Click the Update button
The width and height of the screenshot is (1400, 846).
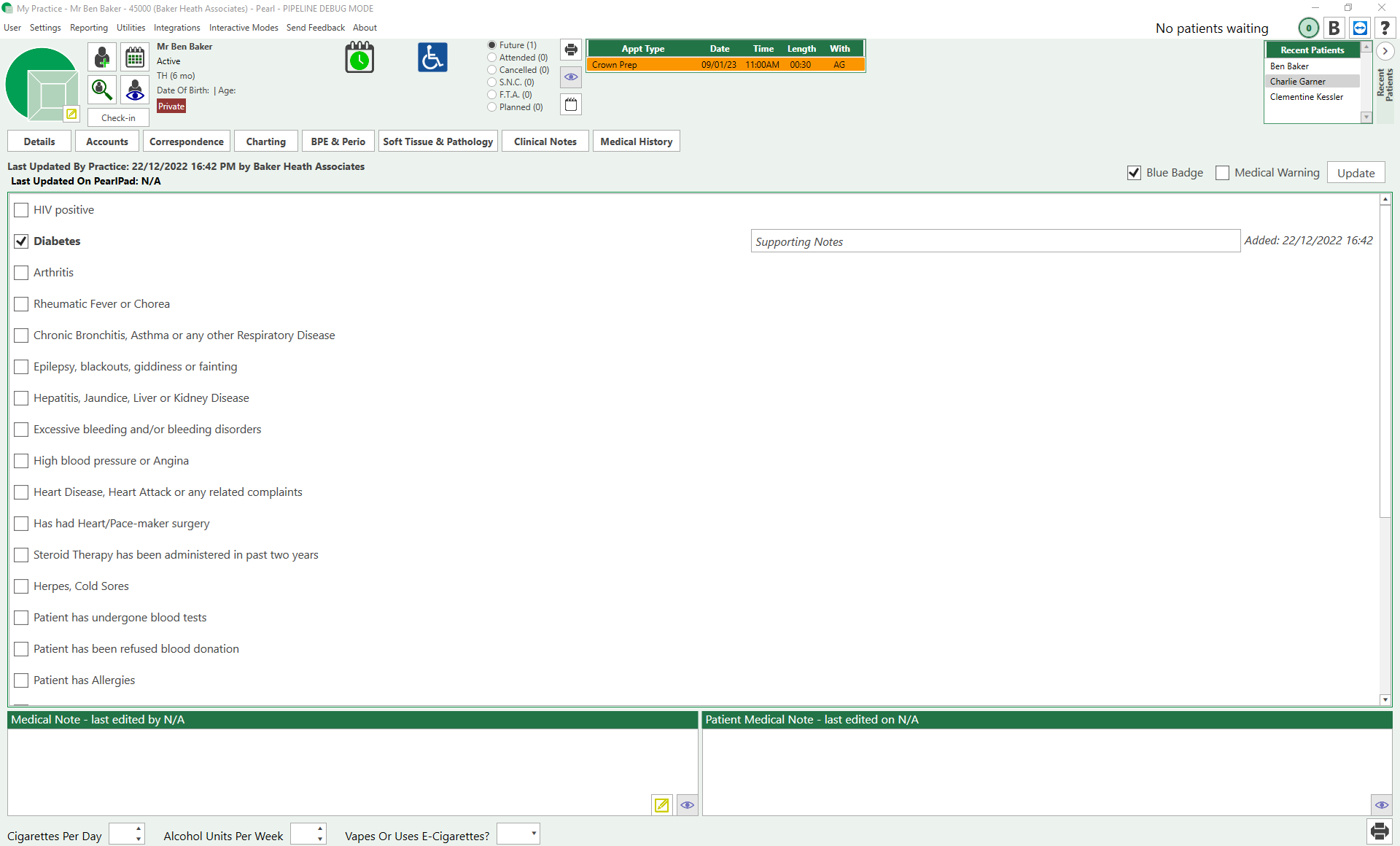pyautogui.click(x=1356, y=173)
